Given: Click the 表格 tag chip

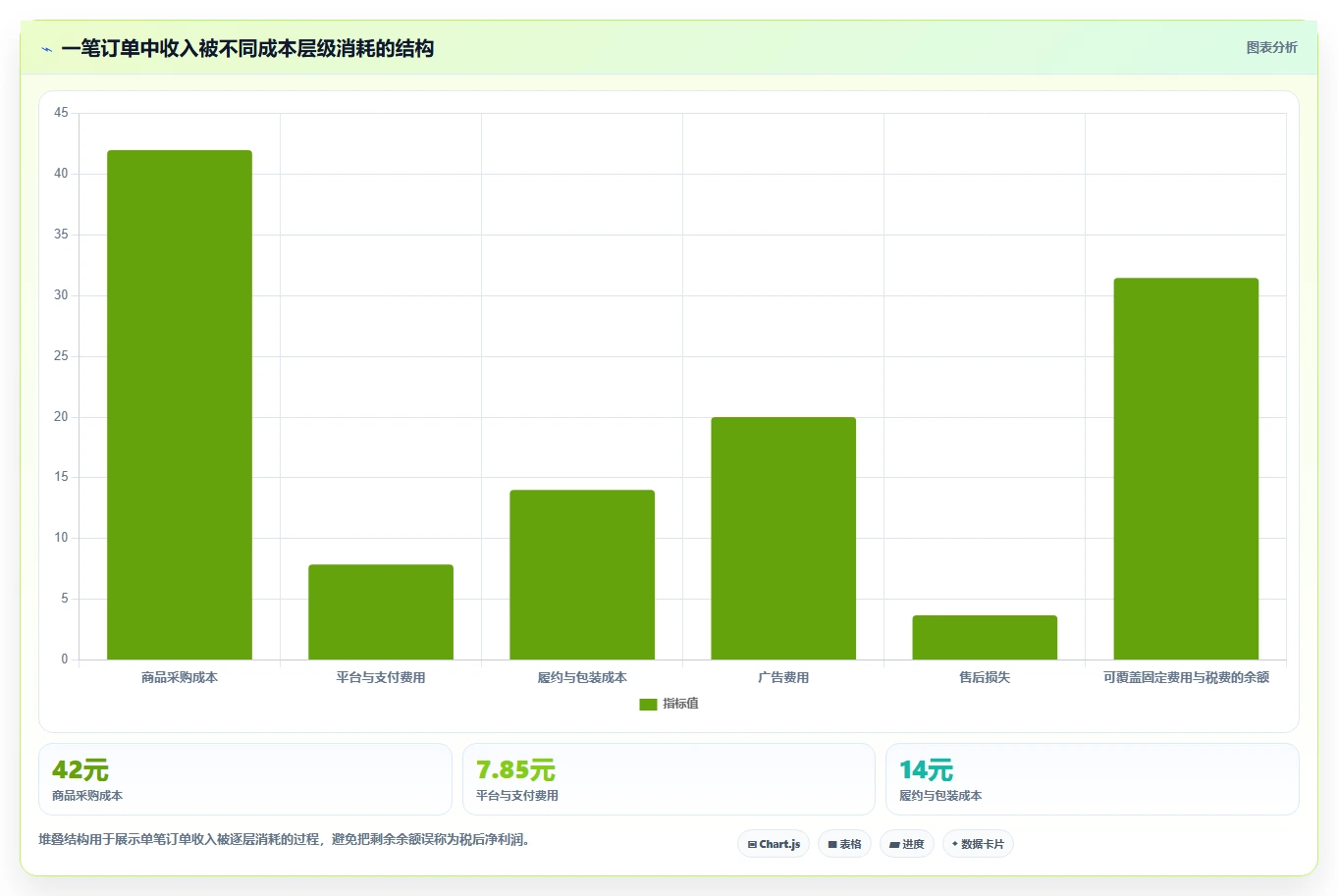Looking at the screenshot, I should pos(844,844).
